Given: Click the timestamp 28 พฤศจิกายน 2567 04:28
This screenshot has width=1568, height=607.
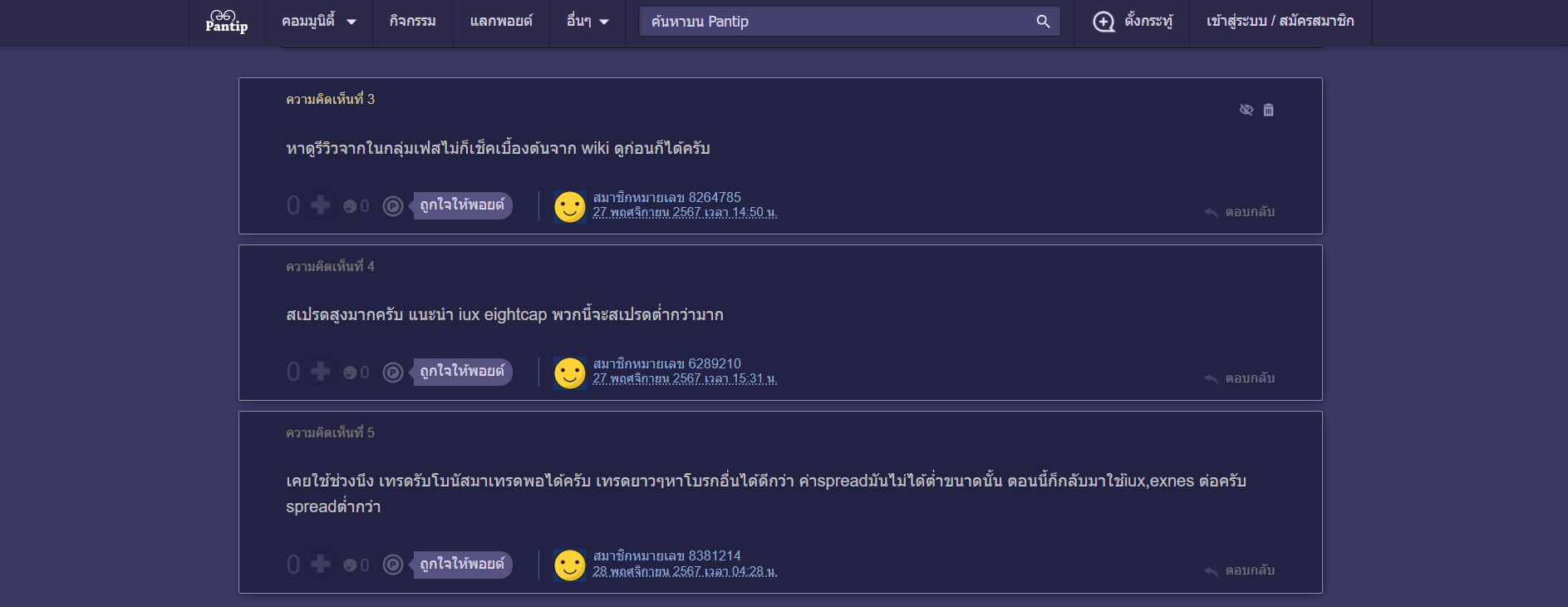Looking at the screenshot, I should (685, 571).
